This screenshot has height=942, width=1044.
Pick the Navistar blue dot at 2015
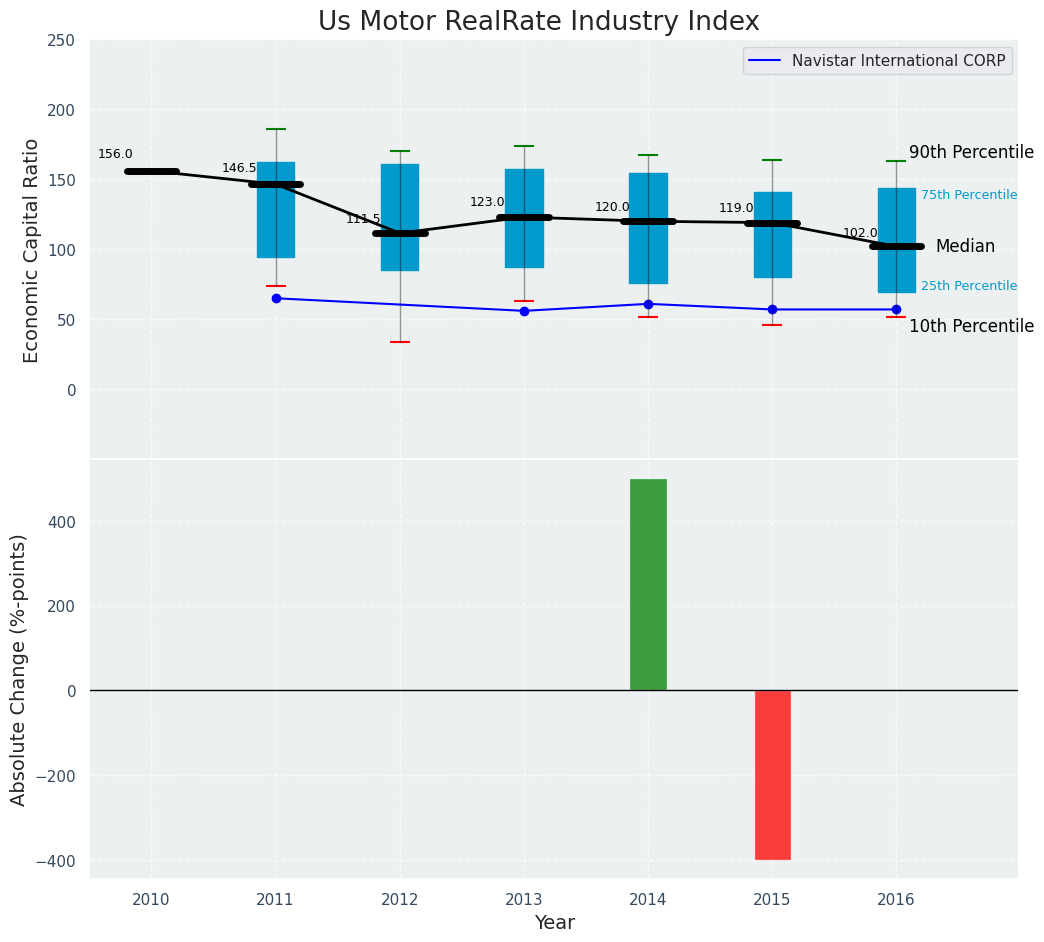772,309
